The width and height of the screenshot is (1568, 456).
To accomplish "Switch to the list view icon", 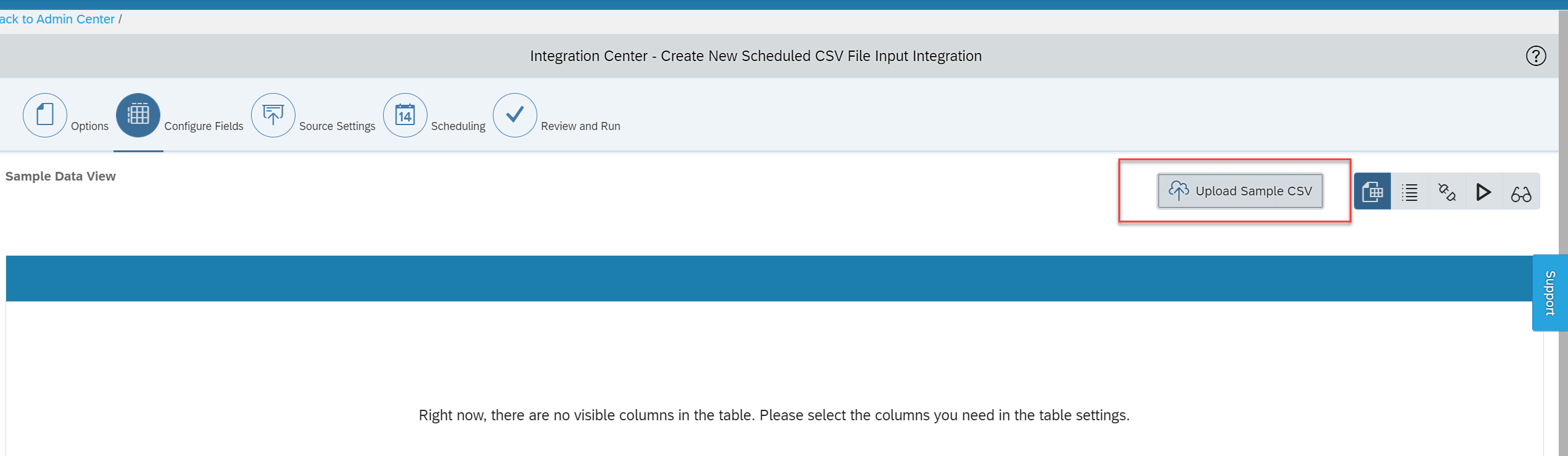I will click(x=1410, y=192).
